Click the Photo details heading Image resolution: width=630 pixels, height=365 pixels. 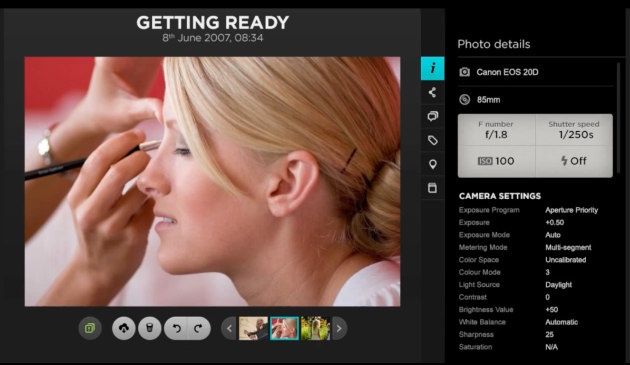coord(494,44)
